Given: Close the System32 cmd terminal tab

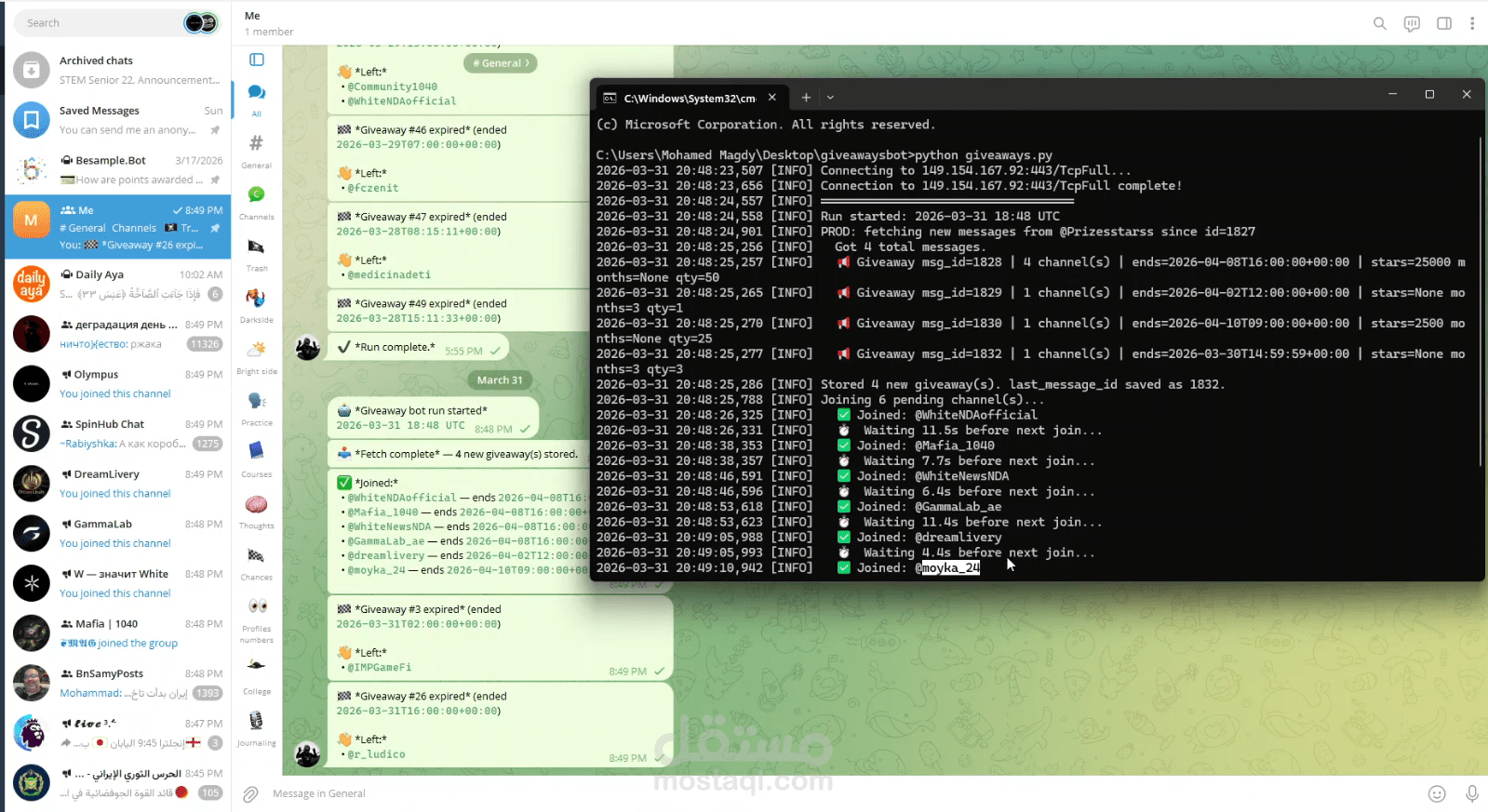Looking at the screenshot, I should click(772, 97).
